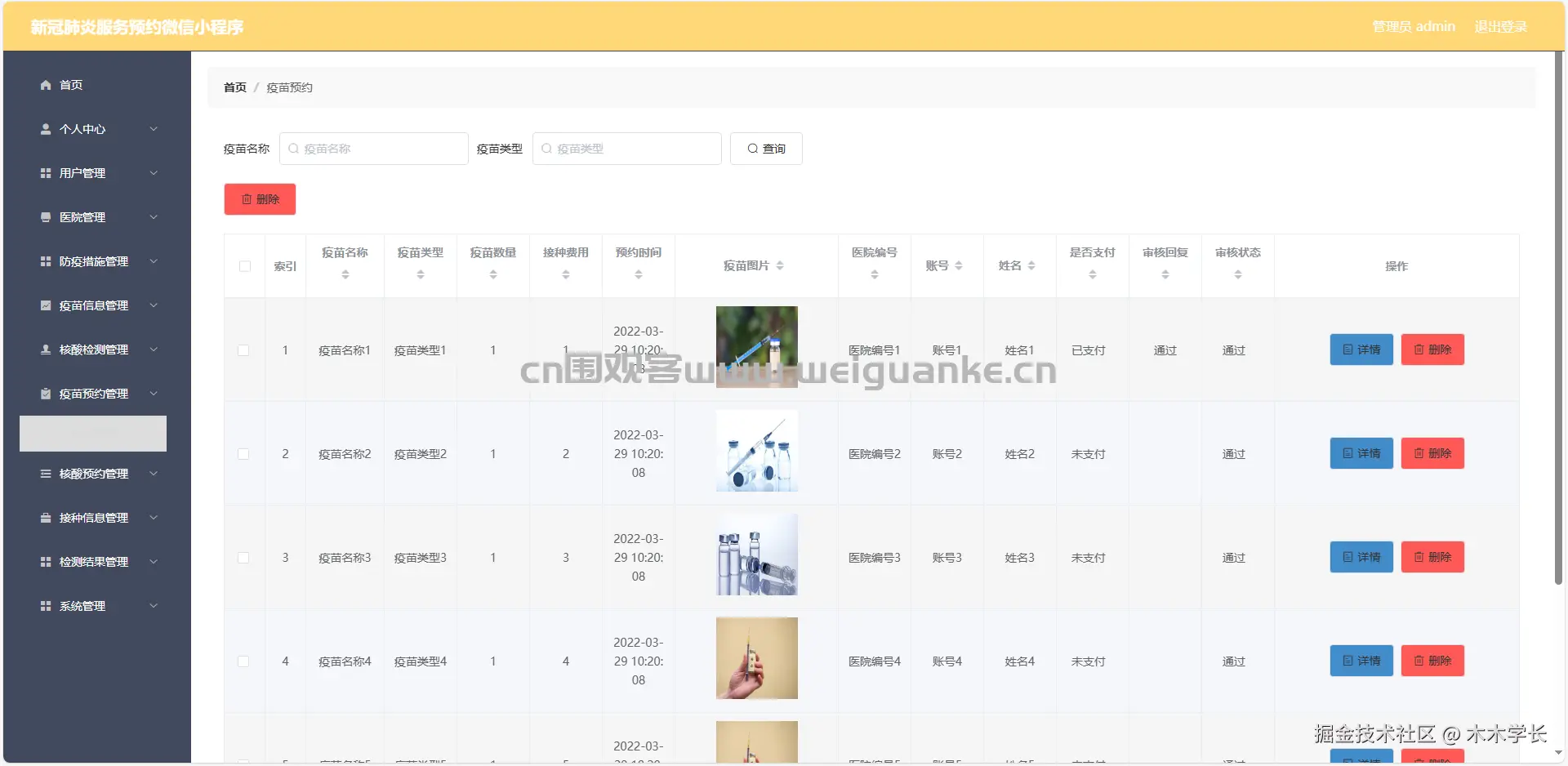Click the icon beside 核酸检测管理
Image resolution: width=1568 pixels, height=766 pixels.
[x=46, y=350]
